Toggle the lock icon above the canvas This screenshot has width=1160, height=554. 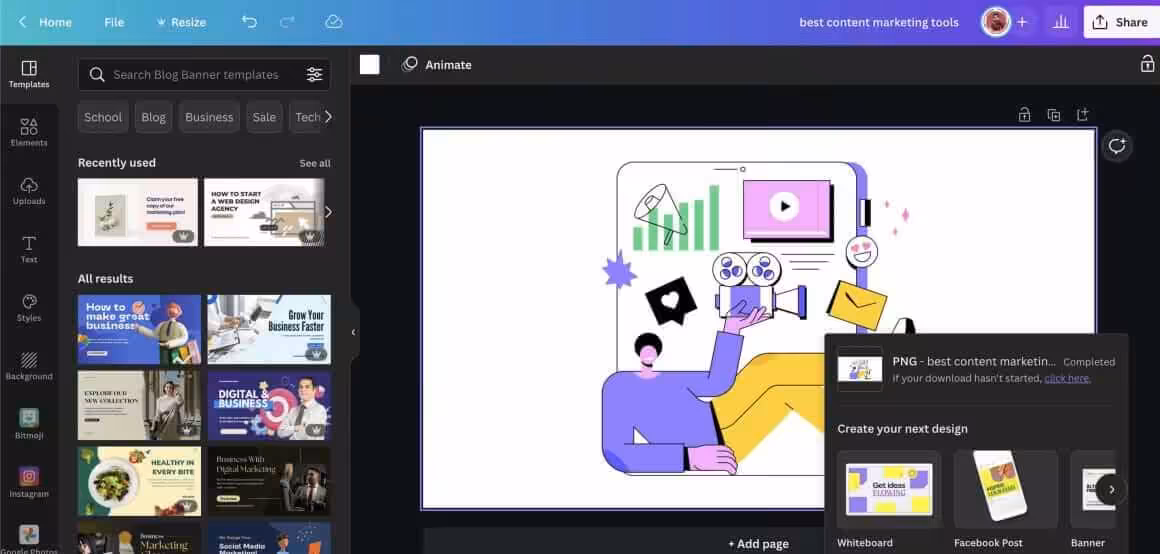click(x=1024, y=115)
